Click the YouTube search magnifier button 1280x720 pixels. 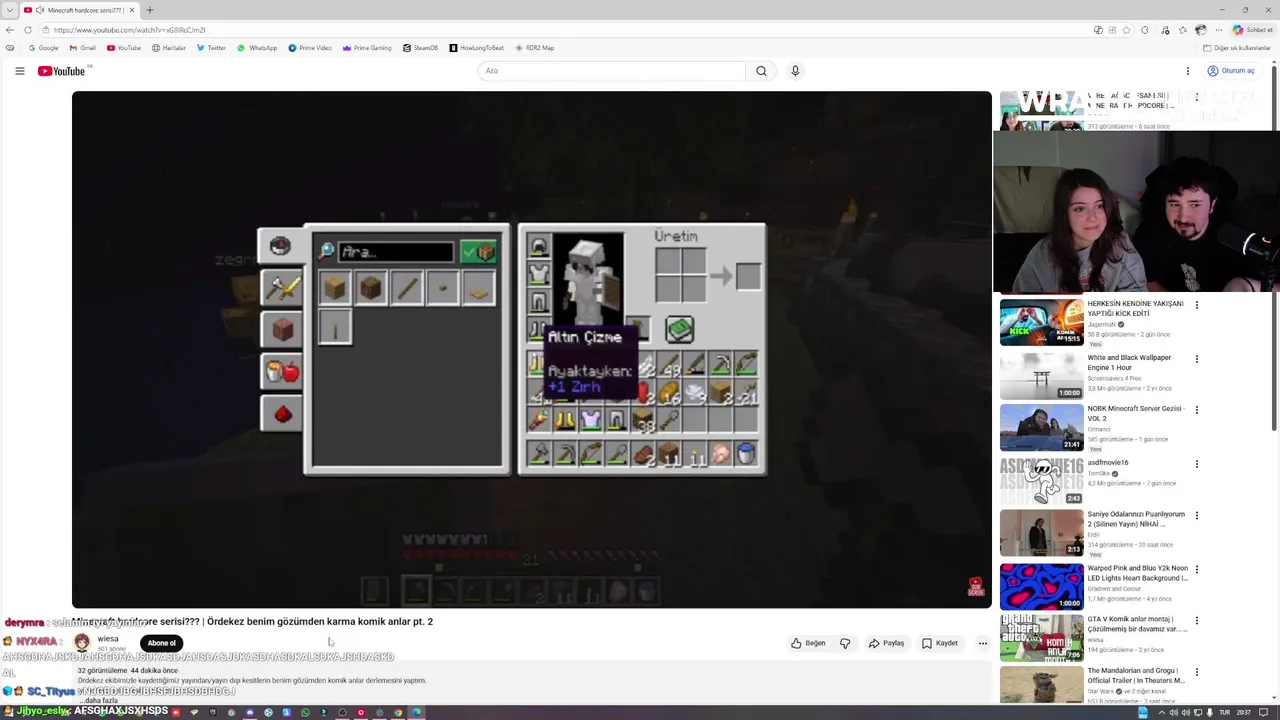761,71
